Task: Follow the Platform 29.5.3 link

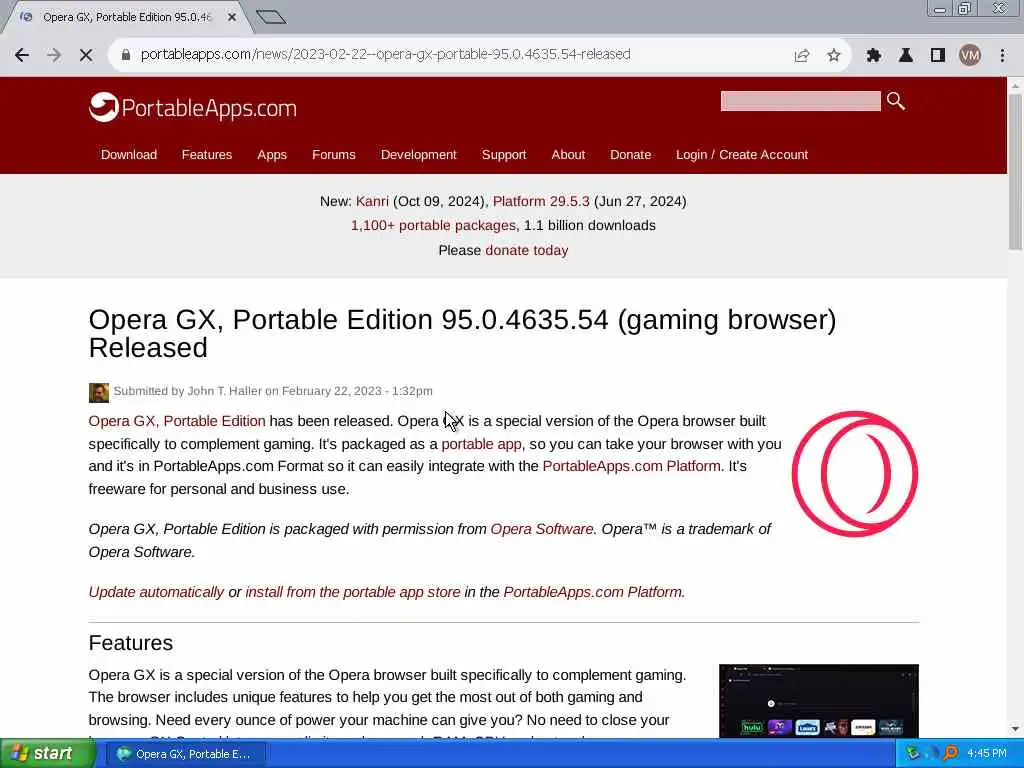Action: pos(541,201)
